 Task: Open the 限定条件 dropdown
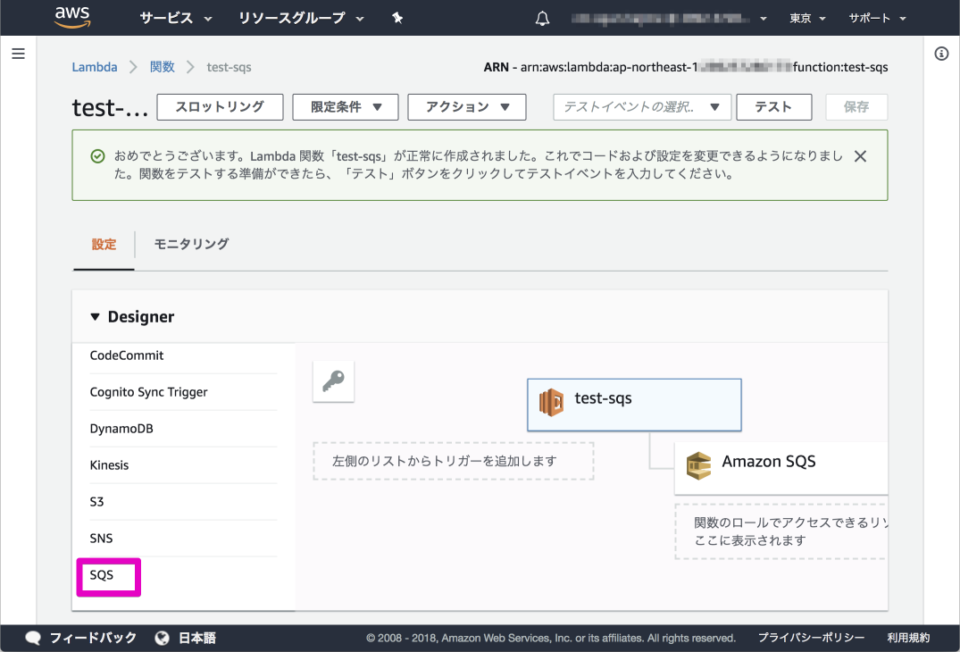344,106
